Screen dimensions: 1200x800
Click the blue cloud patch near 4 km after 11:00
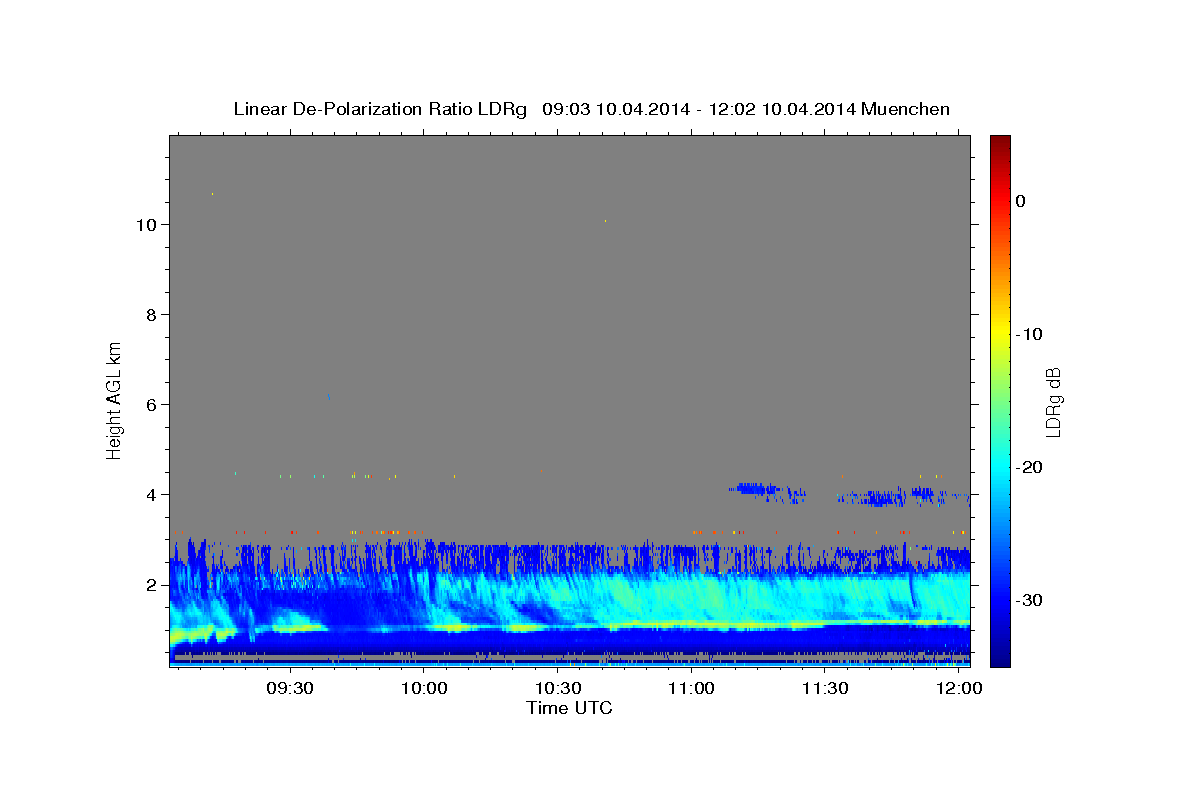coord(755,489)
